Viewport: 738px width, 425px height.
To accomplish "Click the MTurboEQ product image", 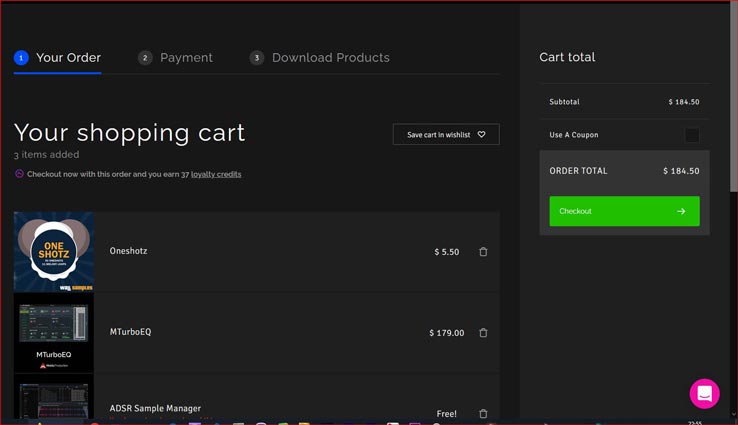I will pos(54,332).
